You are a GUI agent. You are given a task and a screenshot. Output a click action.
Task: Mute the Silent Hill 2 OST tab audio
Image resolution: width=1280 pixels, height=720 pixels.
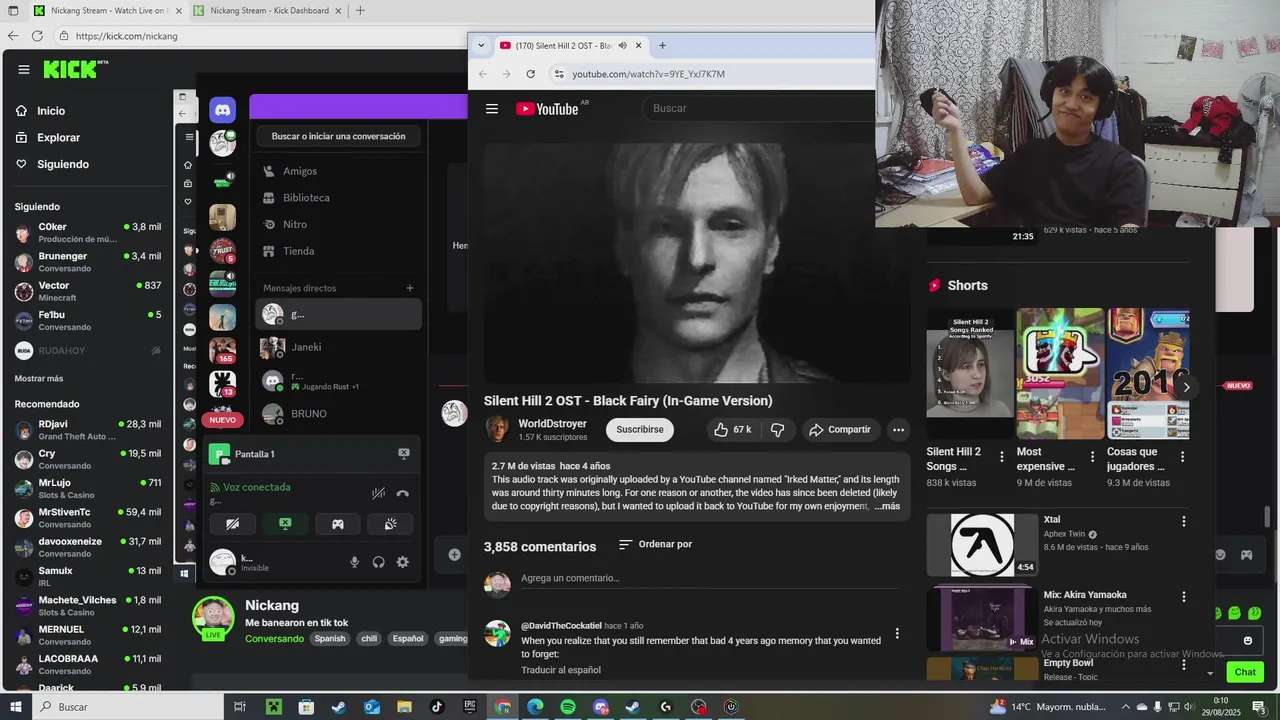point(622,45)
